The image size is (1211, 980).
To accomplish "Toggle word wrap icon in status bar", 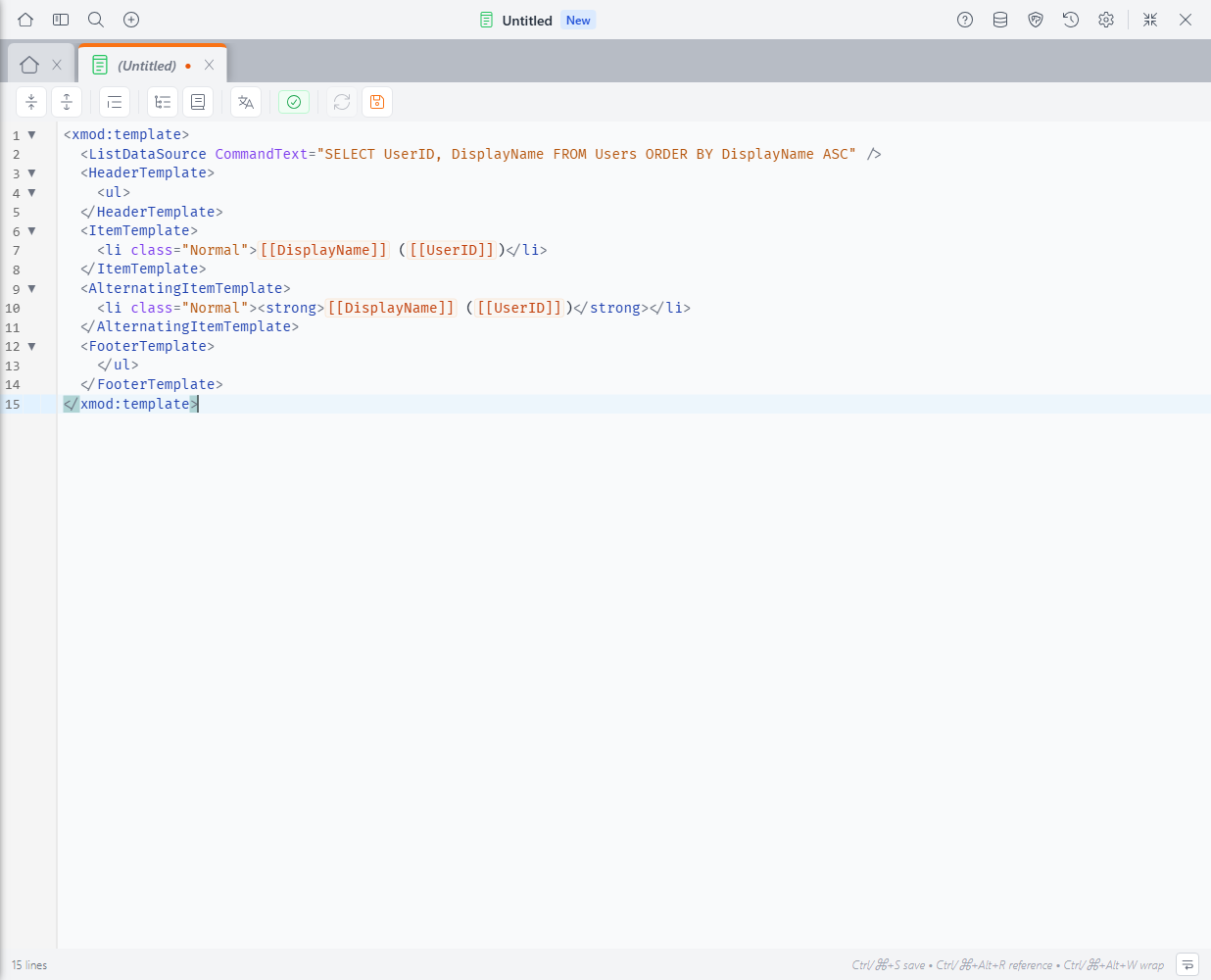I will (x=1187, y=964).
